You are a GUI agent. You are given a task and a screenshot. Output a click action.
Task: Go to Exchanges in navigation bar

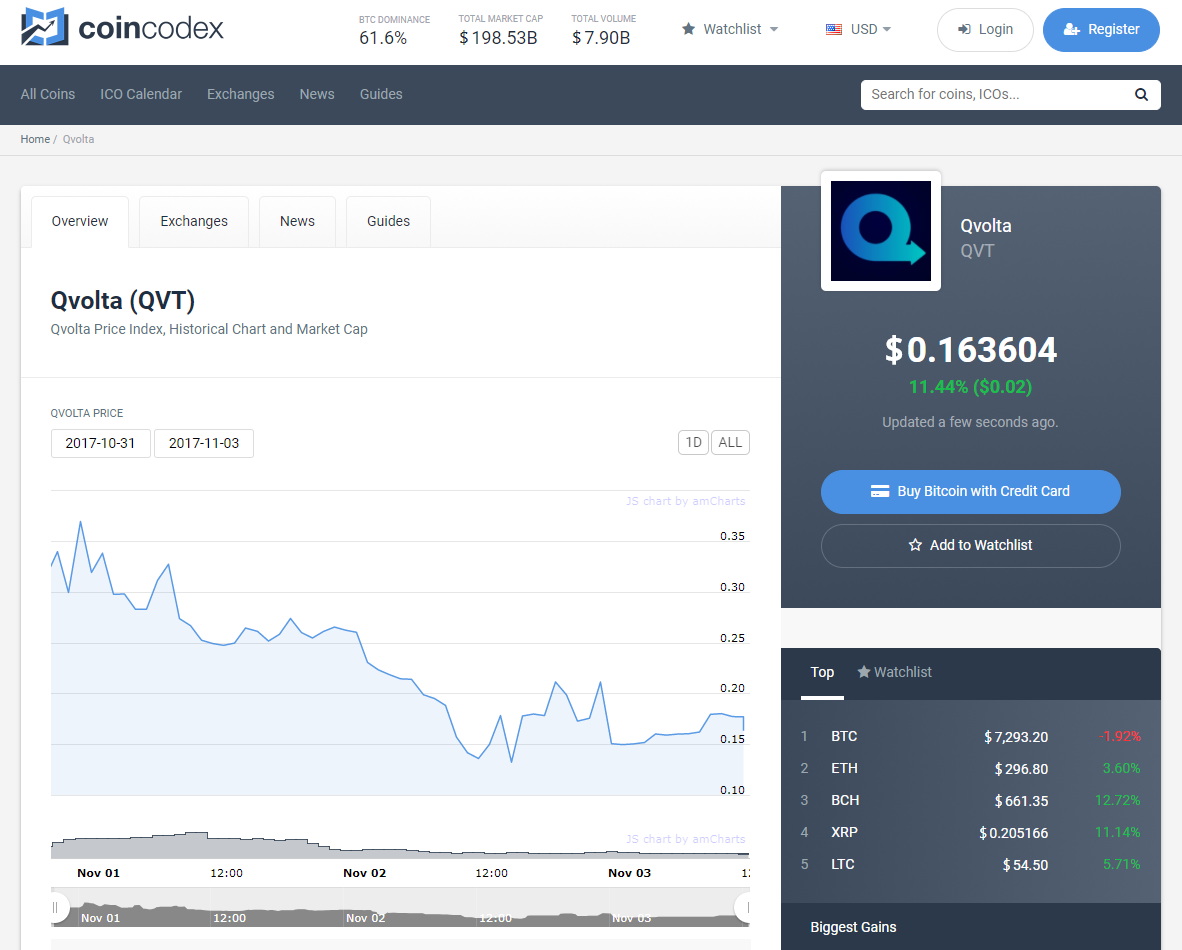pyautogui.click(x=240, y=94)
